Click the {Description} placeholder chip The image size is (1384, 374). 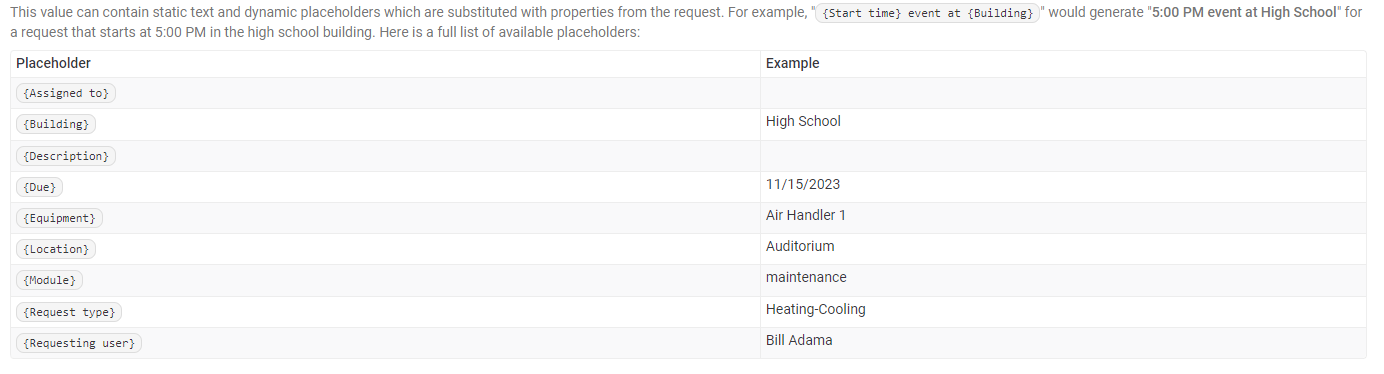click(66, 156)
